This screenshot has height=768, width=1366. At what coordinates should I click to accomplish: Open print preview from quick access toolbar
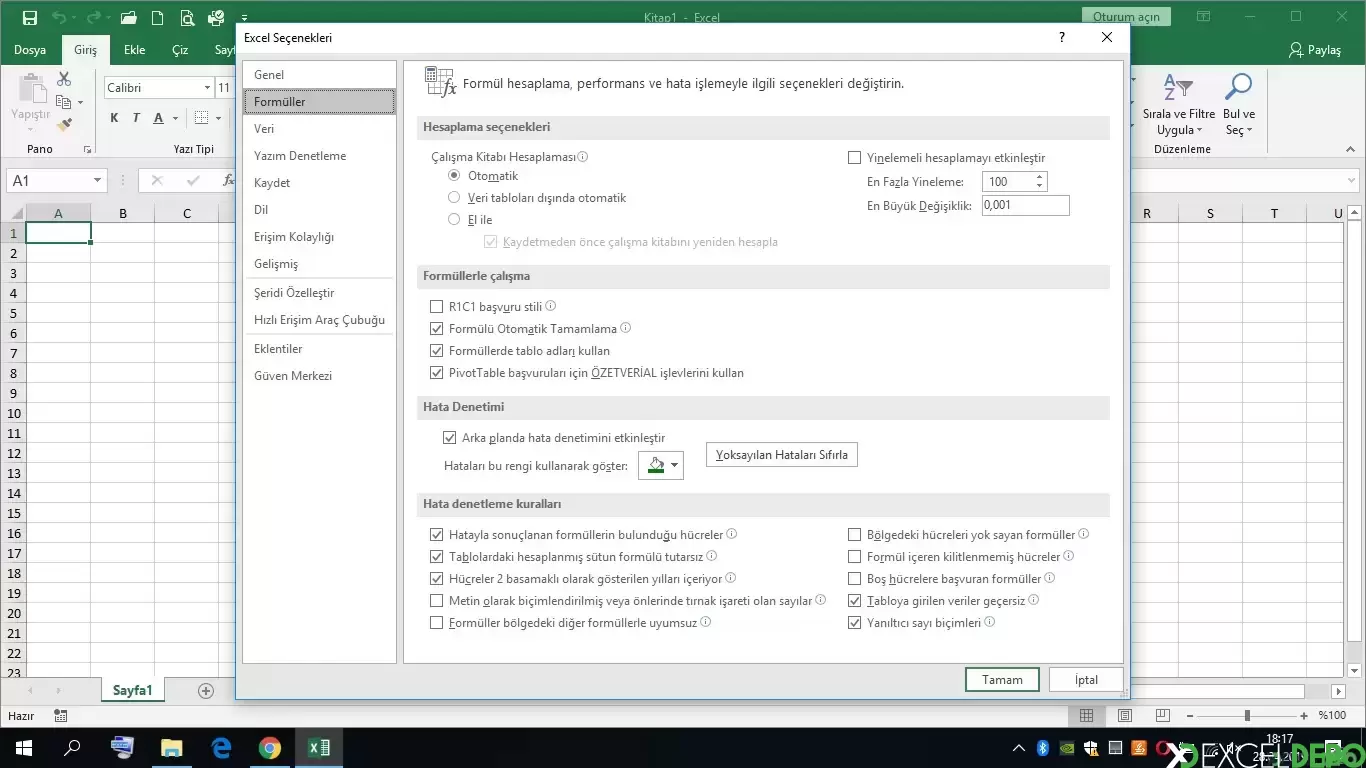(x=187, y=18)
